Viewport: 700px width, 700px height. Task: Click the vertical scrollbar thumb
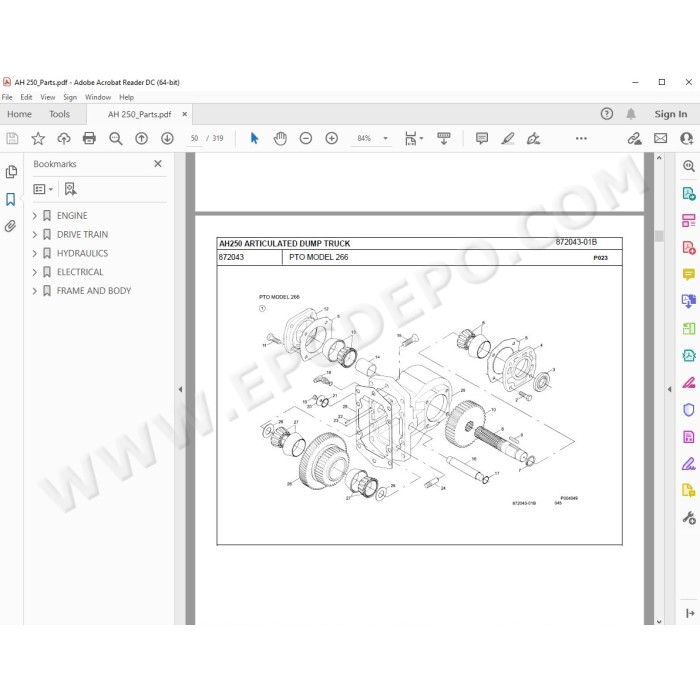(x=659, y=235)
